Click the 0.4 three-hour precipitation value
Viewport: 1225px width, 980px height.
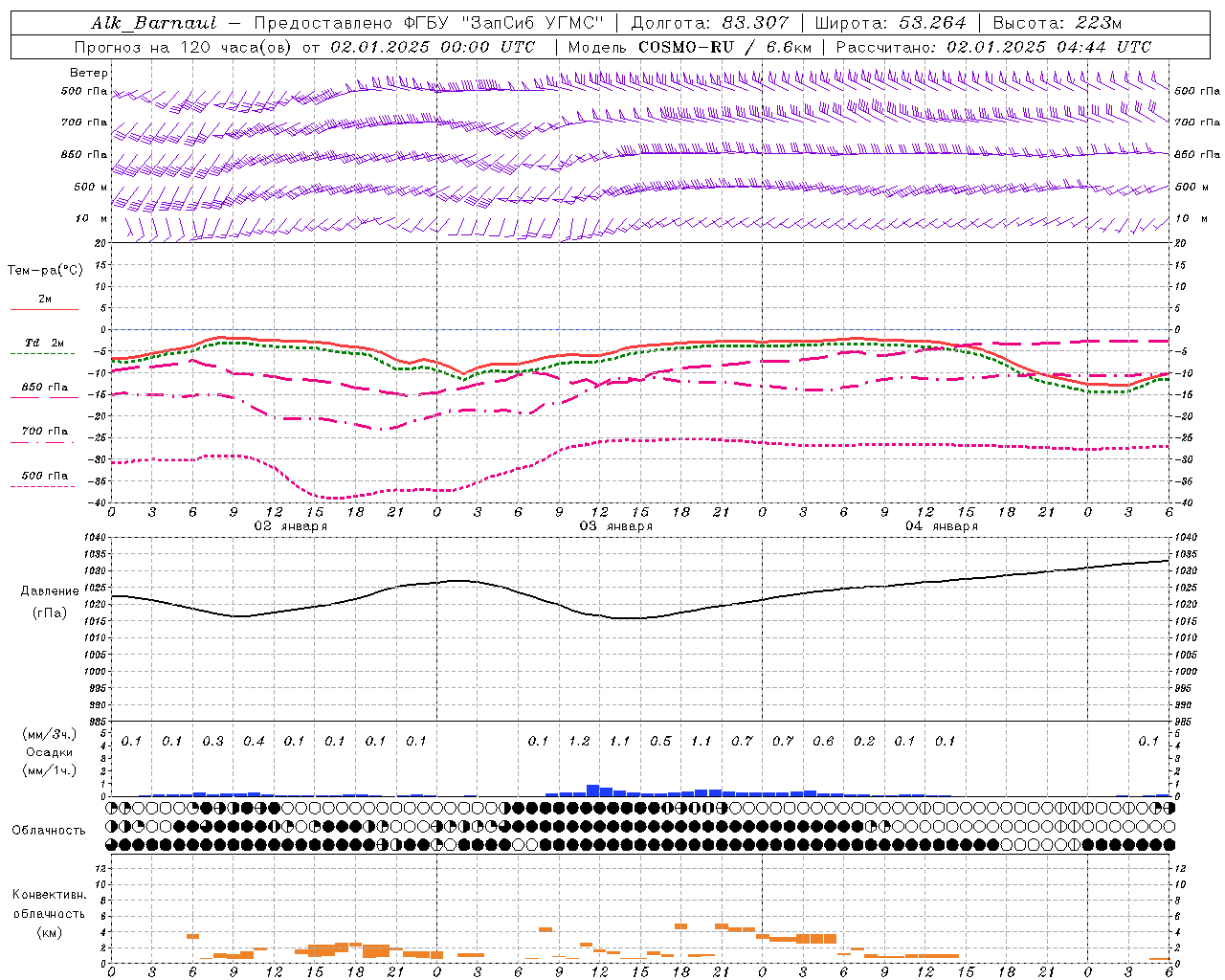[254, 742]
